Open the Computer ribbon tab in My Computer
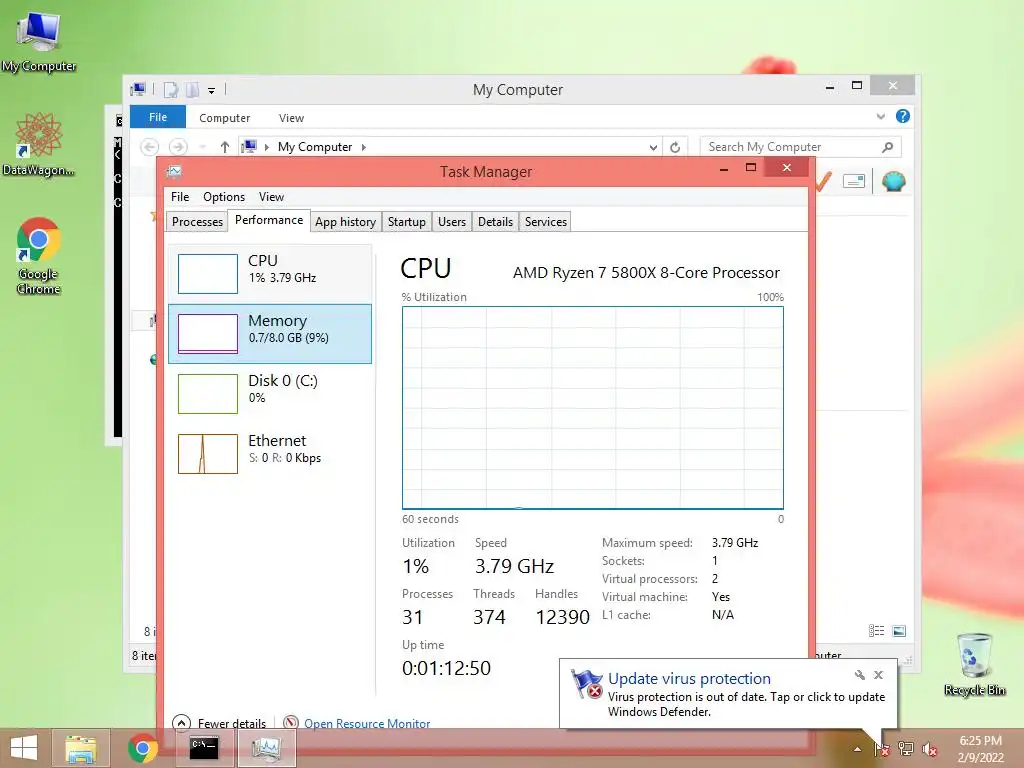 pyautogui.click(x=225, y=118)
